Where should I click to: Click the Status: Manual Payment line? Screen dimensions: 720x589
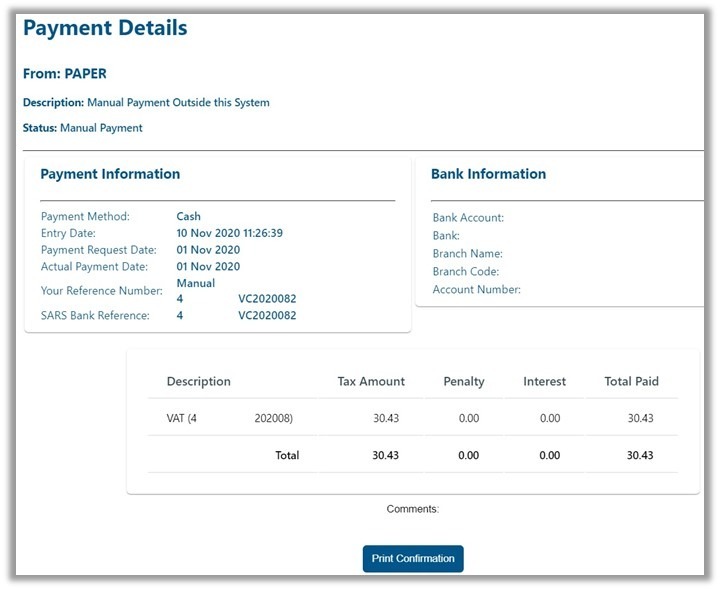83,128
